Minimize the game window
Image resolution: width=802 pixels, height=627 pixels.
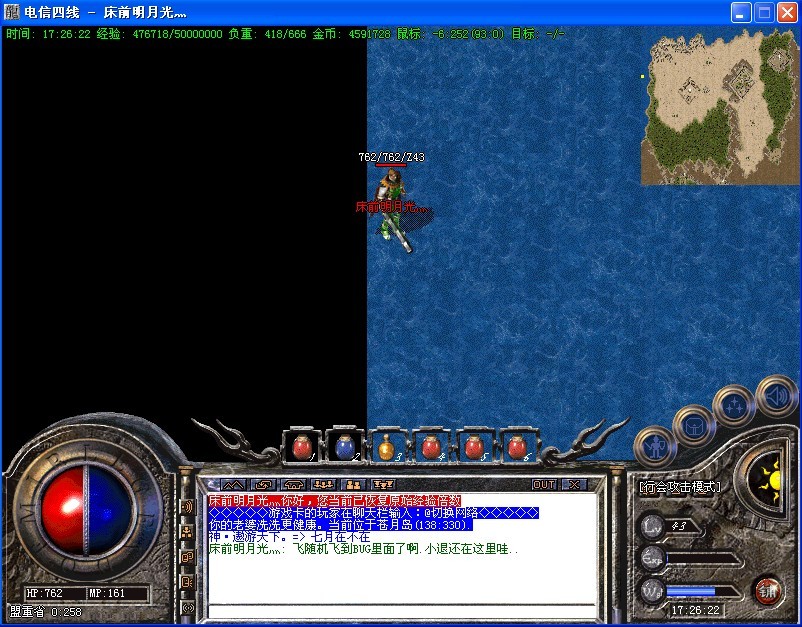pyautogui.click(x=741, y=13)
